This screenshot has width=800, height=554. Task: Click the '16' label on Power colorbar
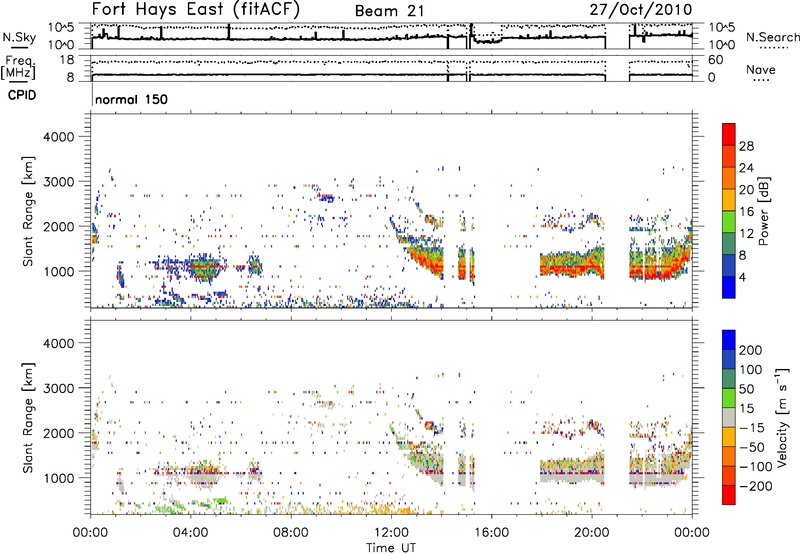point(746,212)
